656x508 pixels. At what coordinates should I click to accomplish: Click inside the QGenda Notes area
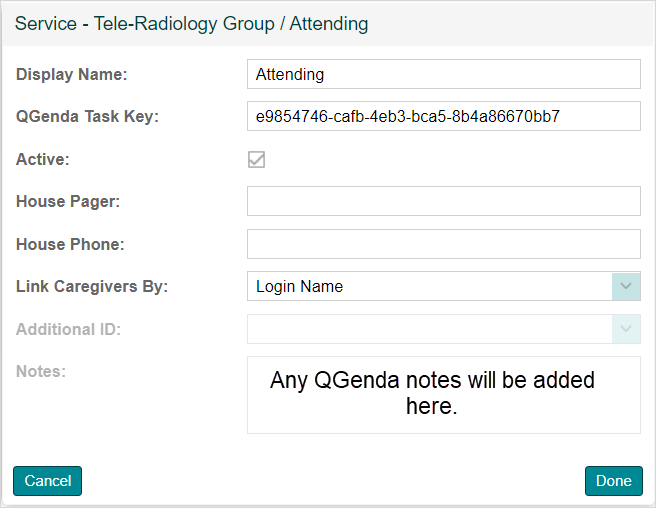pos(443,394)
